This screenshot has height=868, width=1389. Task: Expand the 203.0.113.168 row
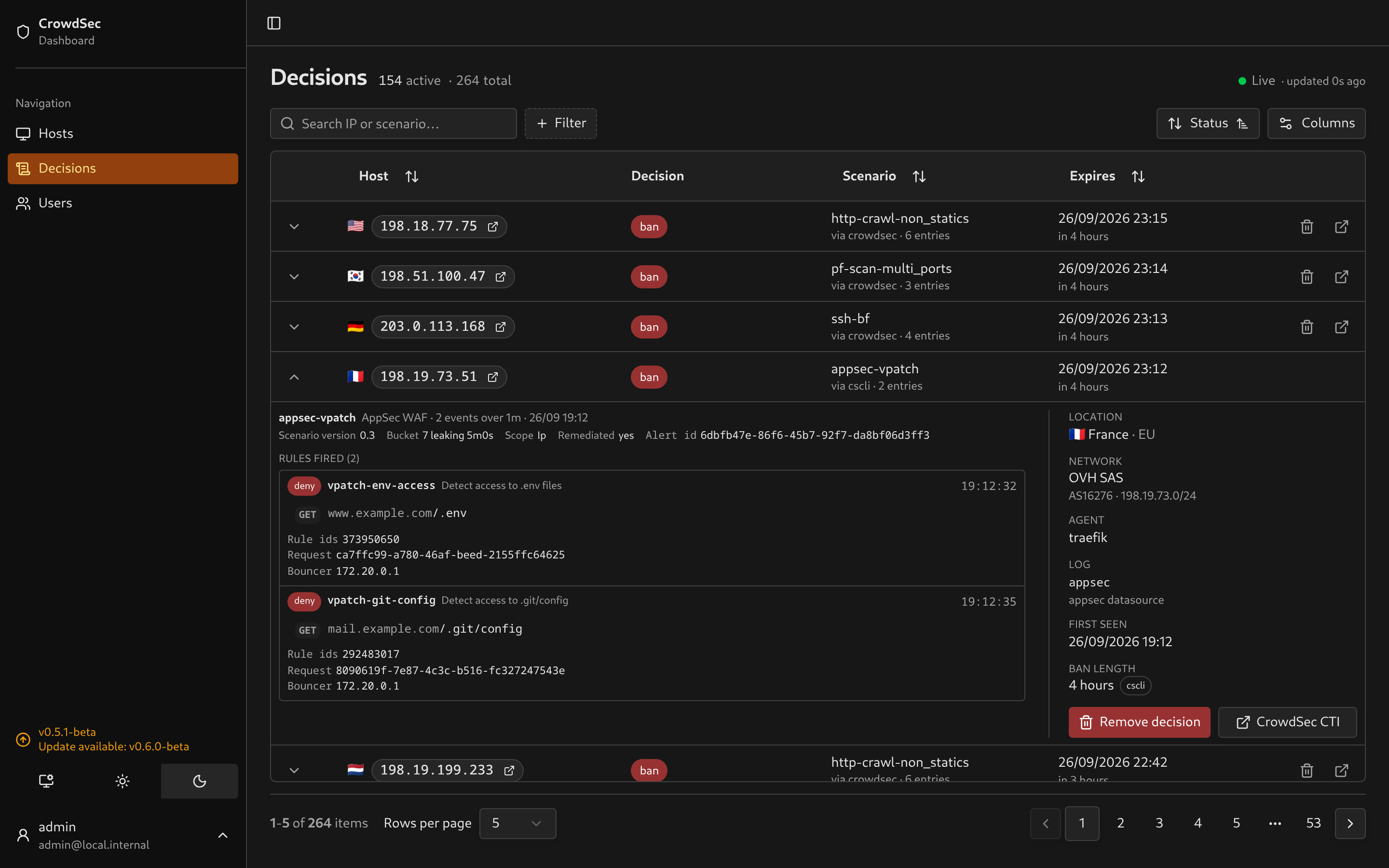pos(295,326)
